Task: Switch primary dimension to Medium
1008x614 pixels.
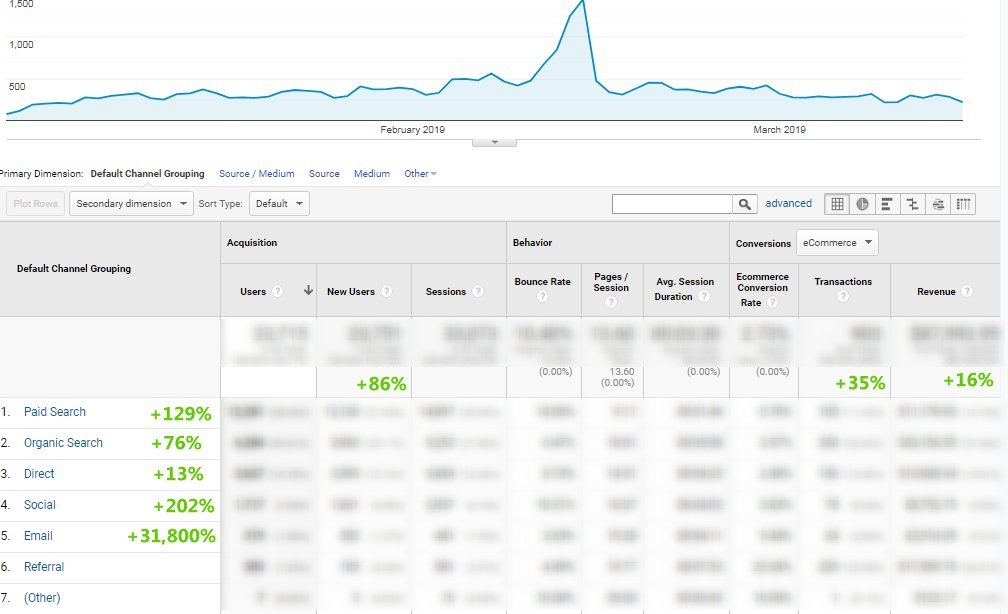Action: point(371,174)
